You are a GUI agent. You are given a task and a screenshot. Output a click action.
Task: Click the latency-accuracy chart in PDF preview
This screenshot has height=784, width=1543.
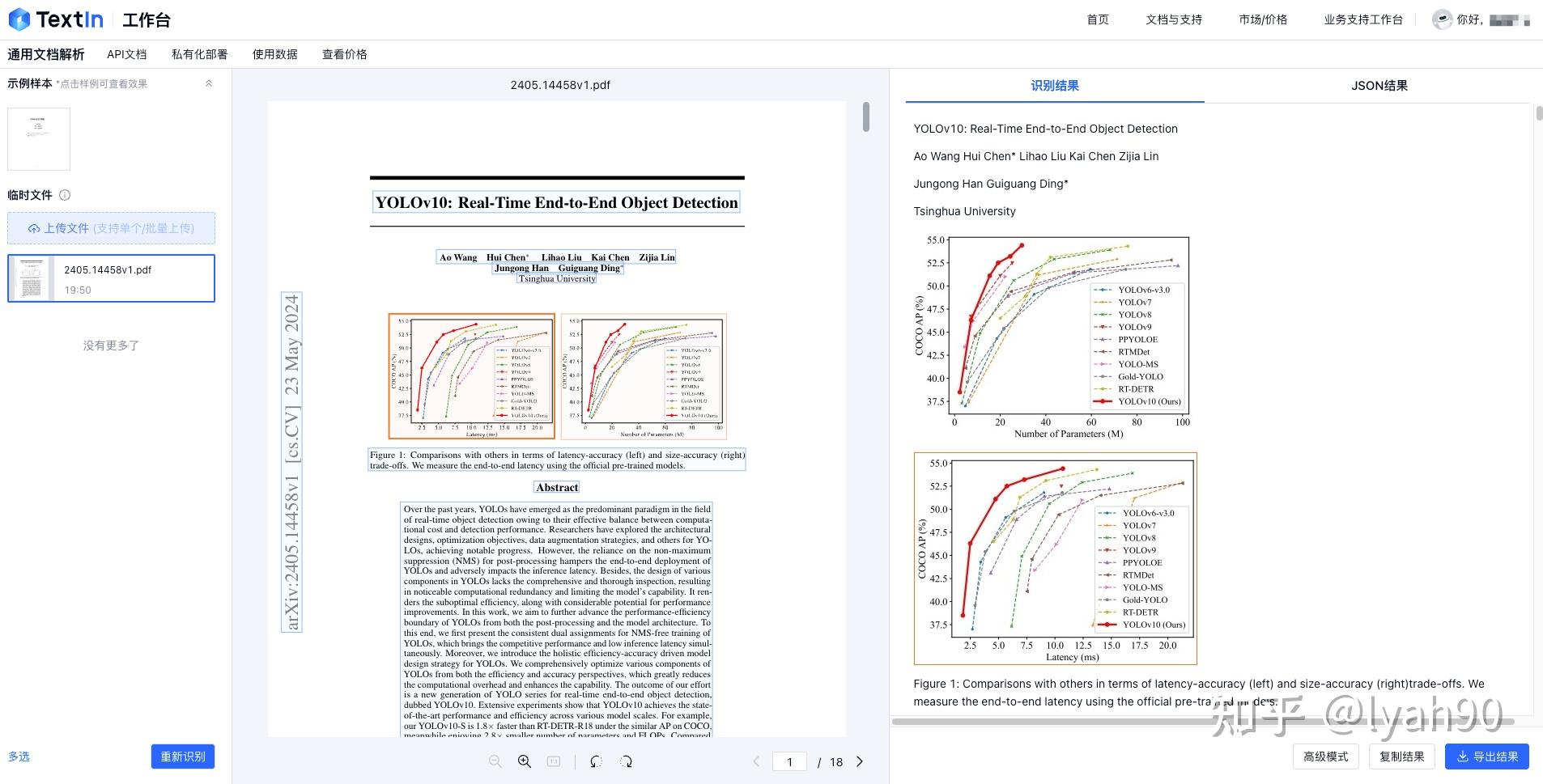pyautogui.click(x=472, y=376)
